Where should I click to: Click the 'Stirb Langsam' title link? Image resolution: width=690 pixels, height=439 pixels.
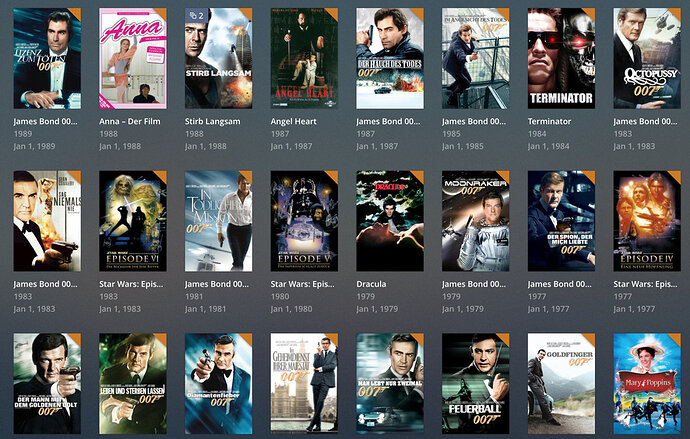213,121
